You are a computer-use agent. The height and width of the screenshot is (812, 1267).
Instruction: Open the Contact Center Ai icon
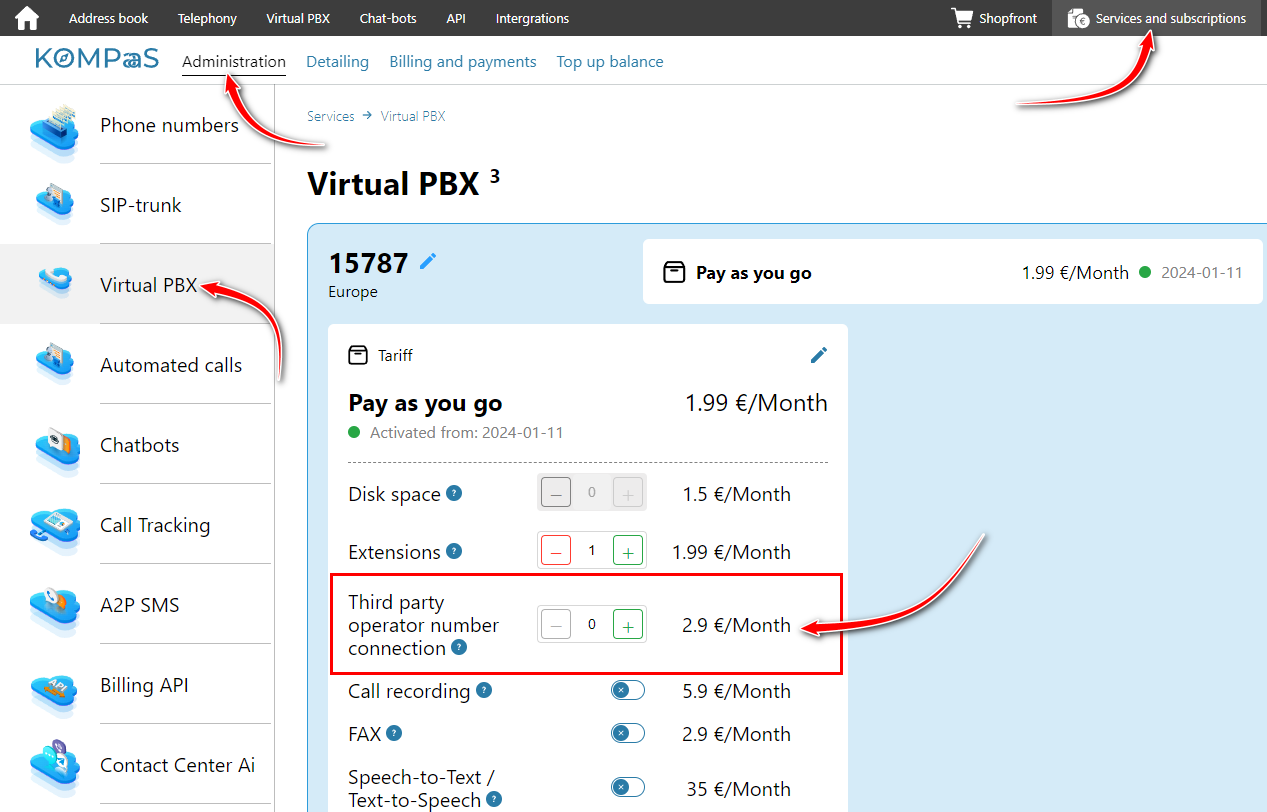[54, 766]
